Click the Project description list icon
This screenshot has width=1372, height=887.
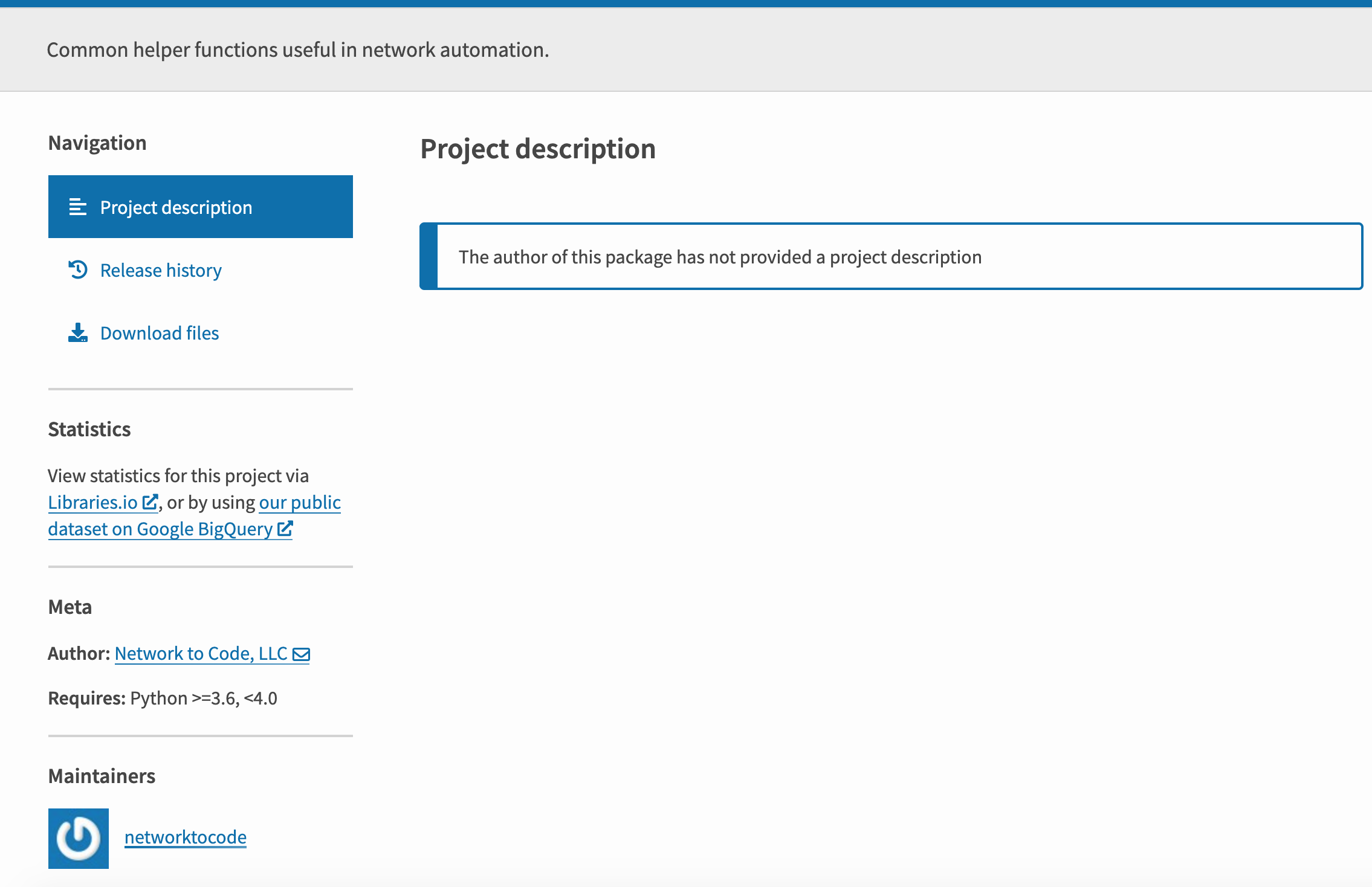point(78,207)
